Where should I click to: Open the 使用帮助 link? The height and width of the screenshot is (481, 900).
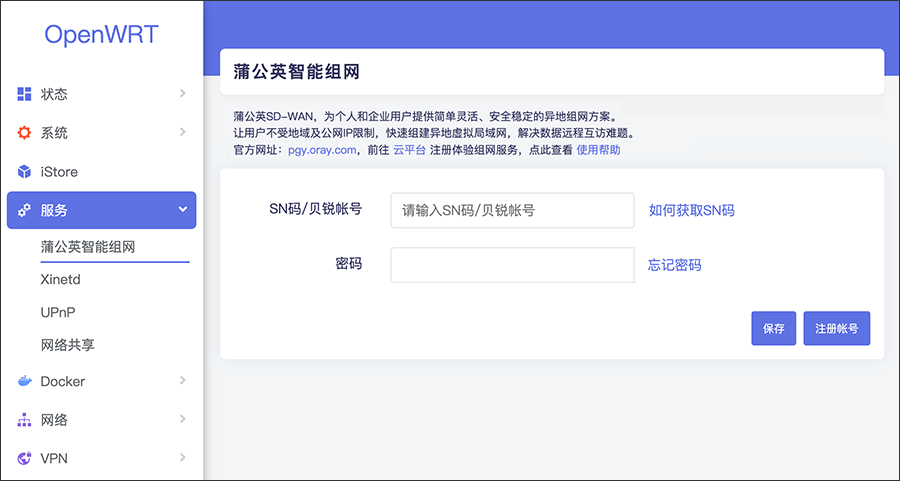pos(599,150)
